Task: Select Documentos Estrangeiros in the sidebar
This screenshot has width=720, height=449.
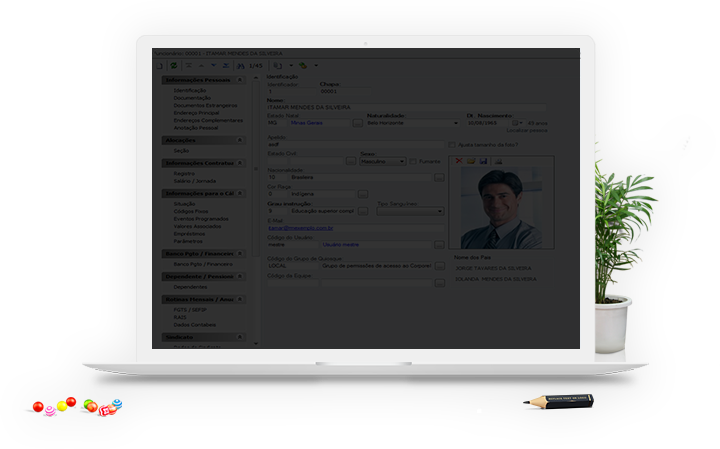Action: click(205, 105)
